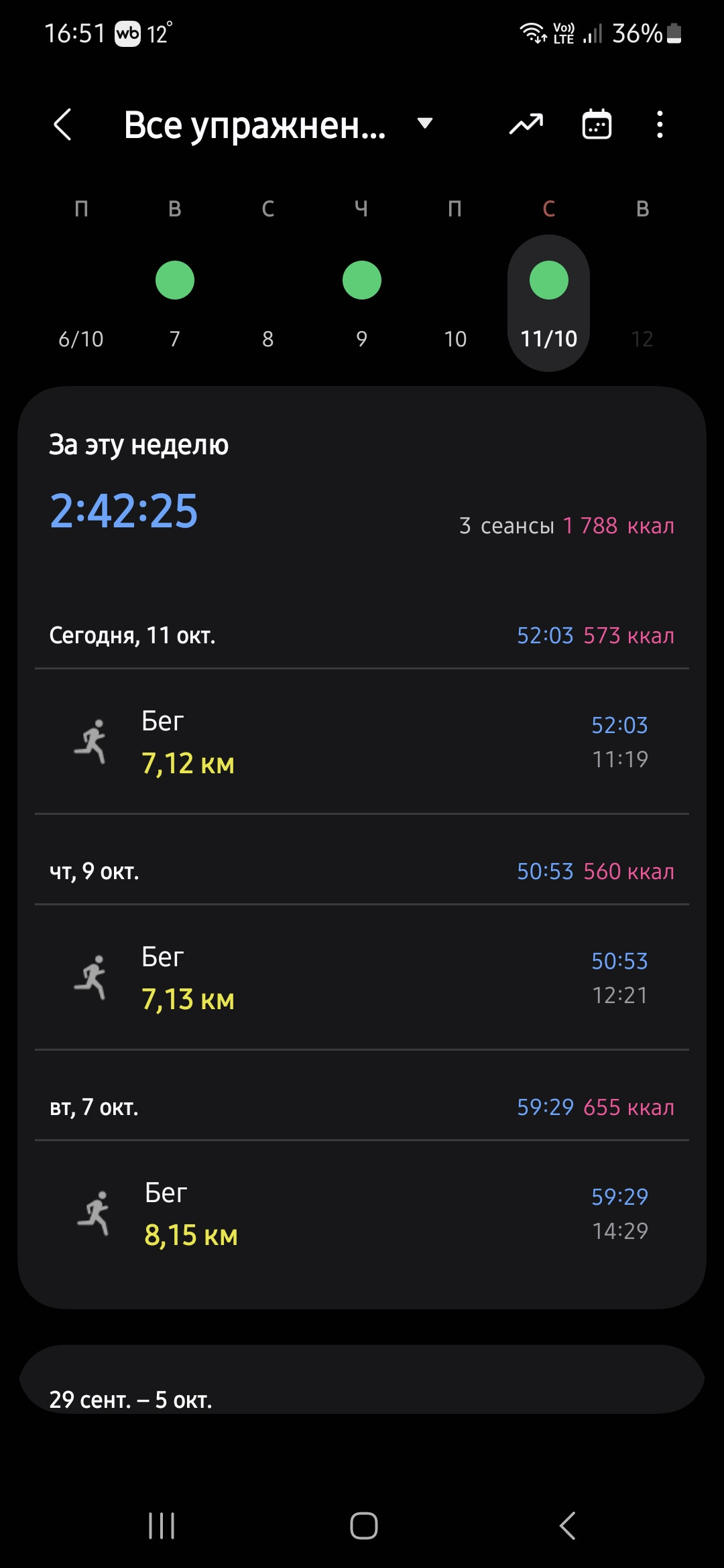Viewport: 724px width, 1568px height.
Task: Open the Сегодня, 11 окт. run entry
Action: click(x=362, y=741)
